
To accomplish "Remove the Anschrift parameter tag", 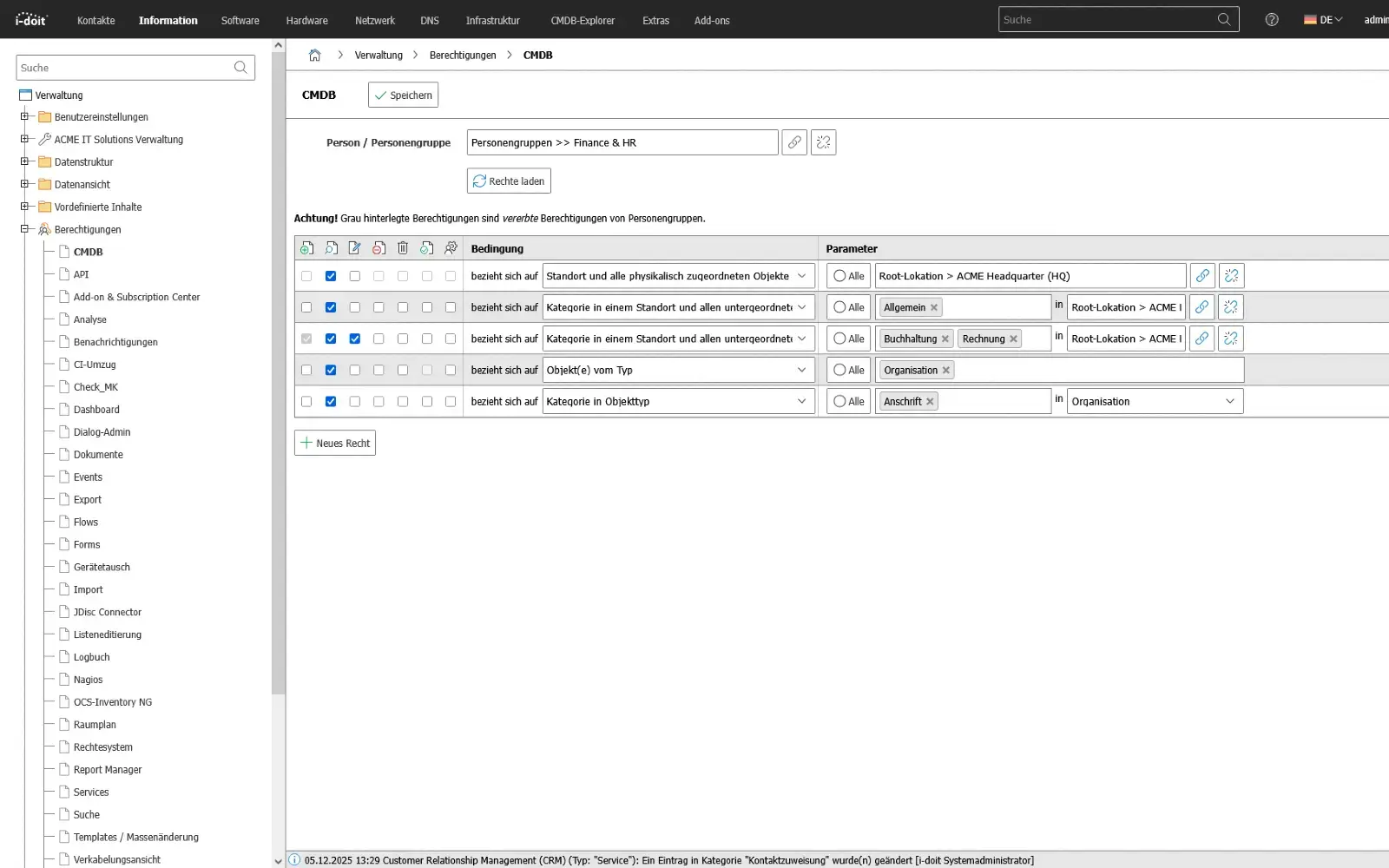I will (930, 401).
